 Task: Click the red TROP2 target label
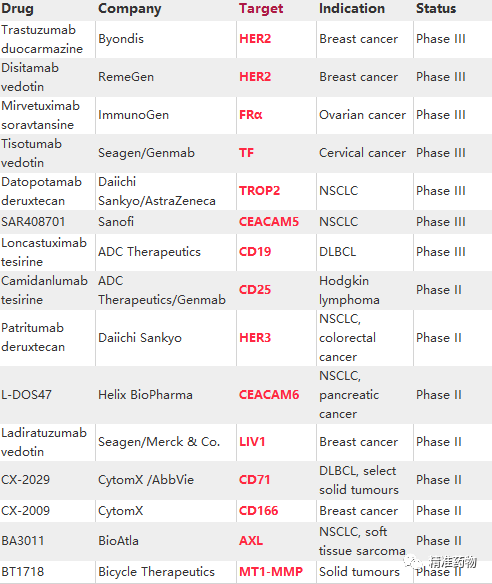pos(259,191)
